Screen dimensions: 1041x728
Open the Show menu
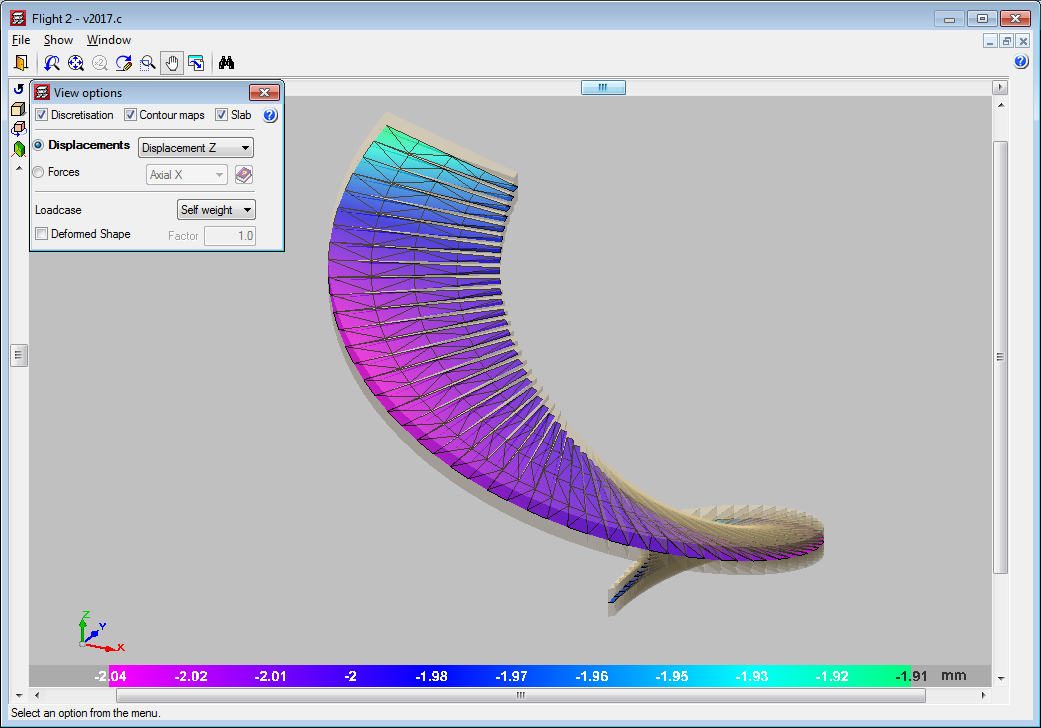[x=58, y=40]
